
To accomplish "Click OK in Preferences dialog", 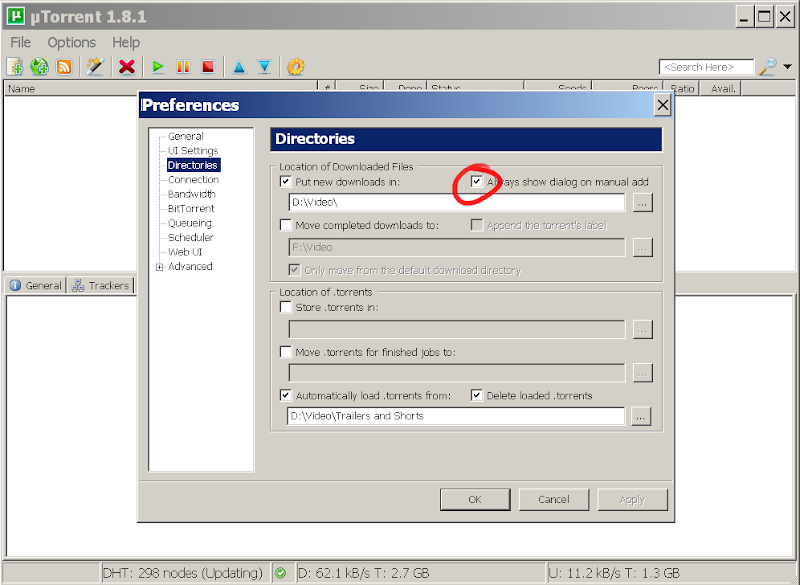I will pos(475,499).
